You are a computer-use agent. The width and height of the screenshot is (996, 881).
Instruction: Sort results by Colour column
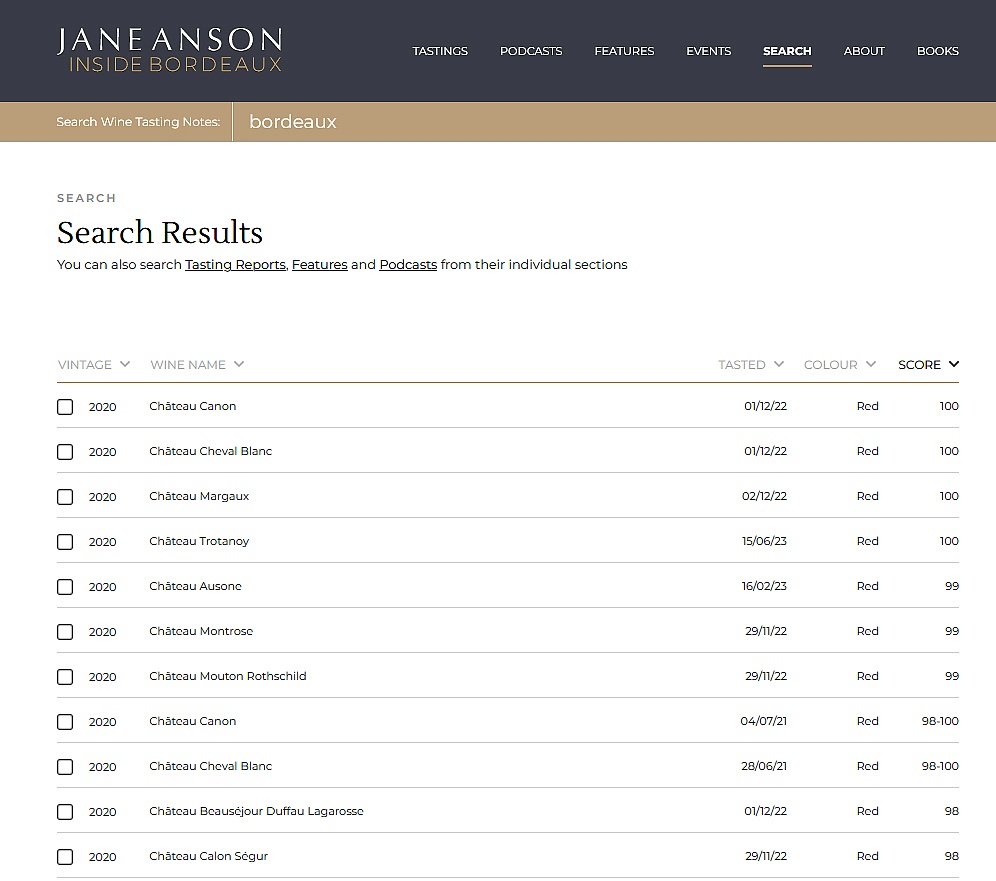click(840, 365)
